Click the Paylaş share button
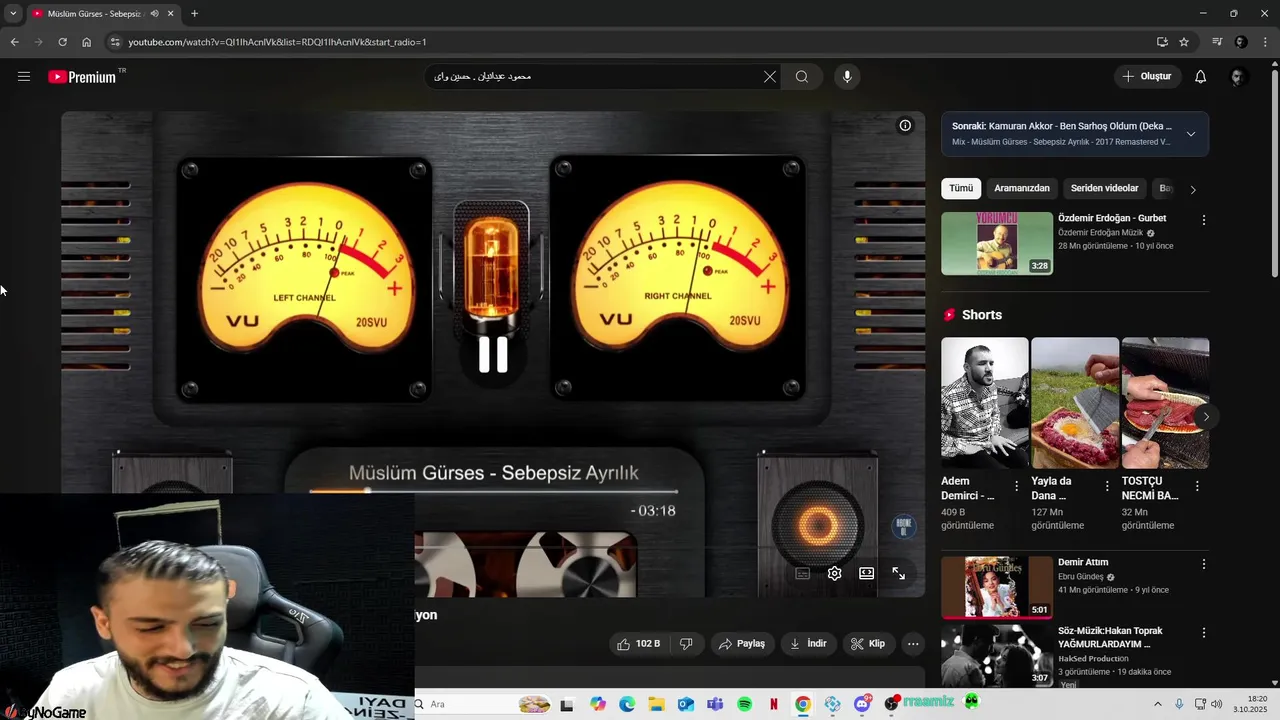Viewport: 1280px width, 720px height. [741, 644]
